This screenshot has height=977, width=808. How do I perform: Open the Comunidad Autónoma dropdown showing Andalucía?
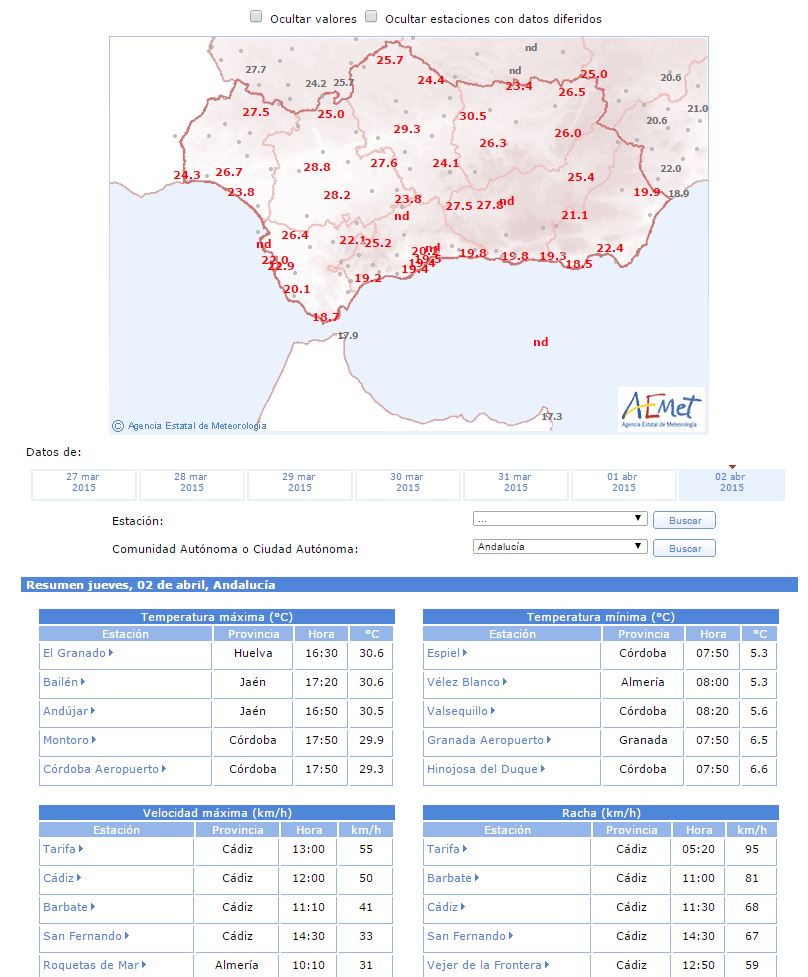click(x=560, y=546)
